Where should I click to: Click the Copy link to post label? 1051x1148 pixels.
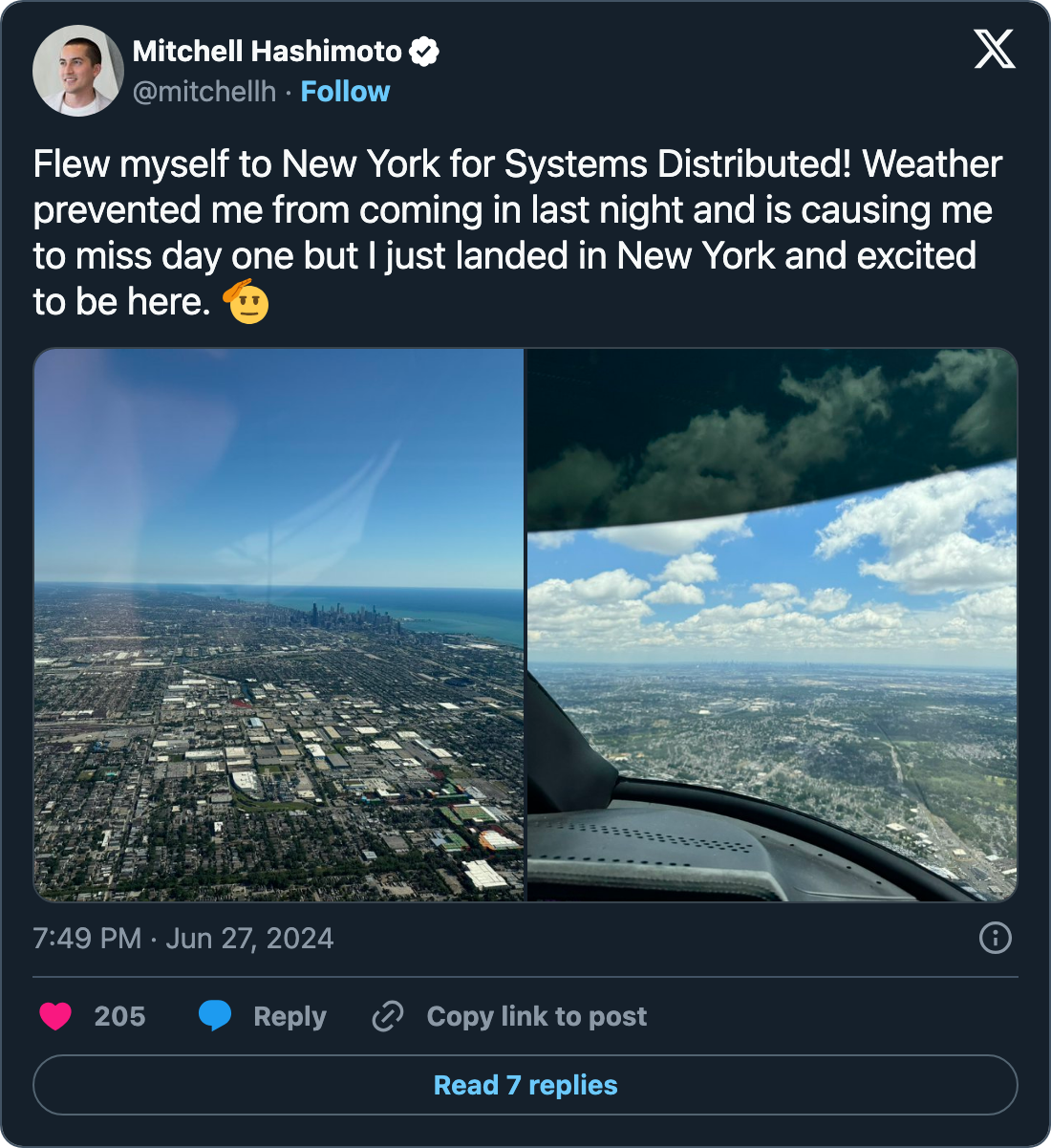[535, 1016]
